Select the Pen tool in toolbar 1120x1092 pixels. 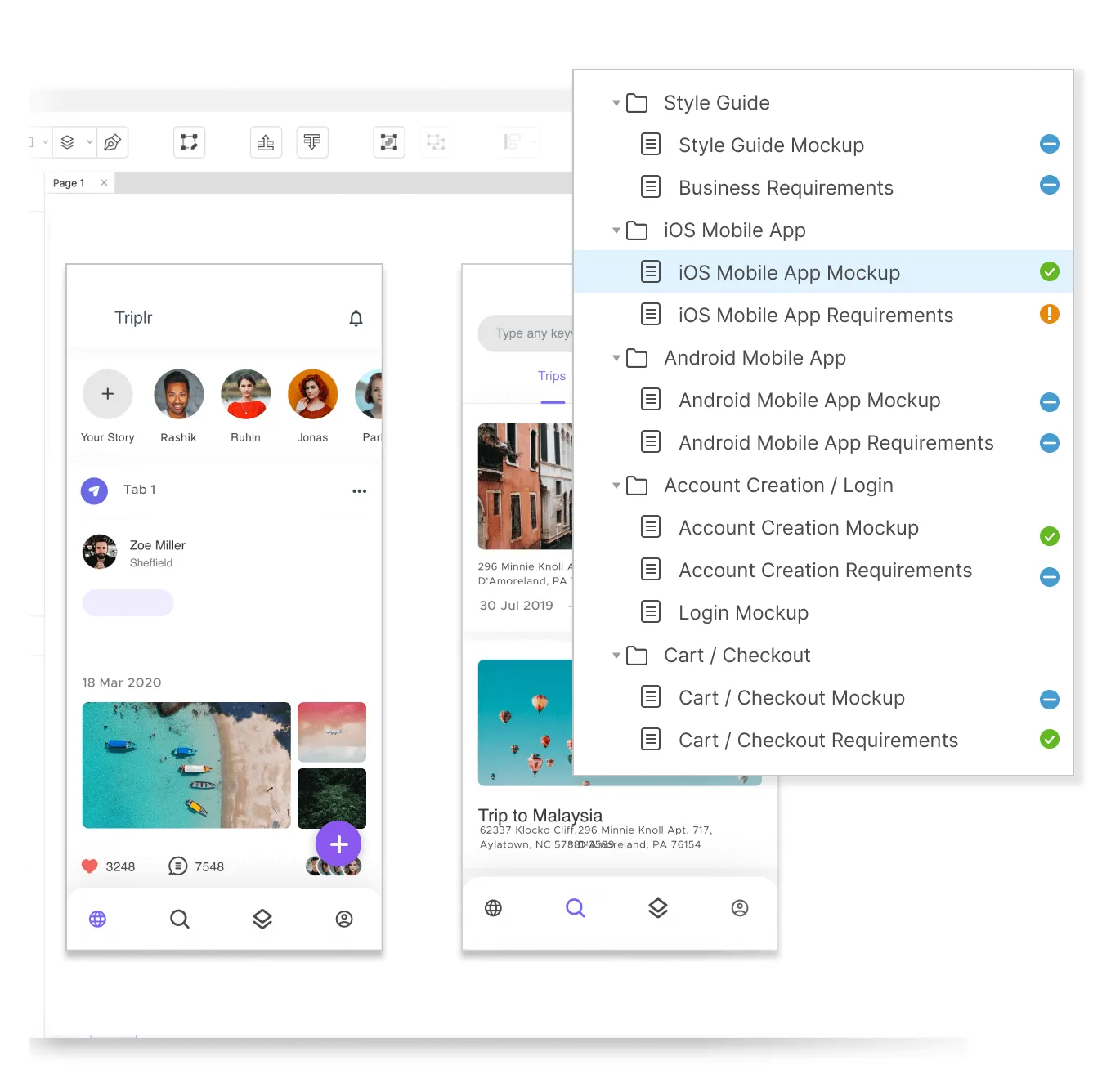(x=113, y=142)
